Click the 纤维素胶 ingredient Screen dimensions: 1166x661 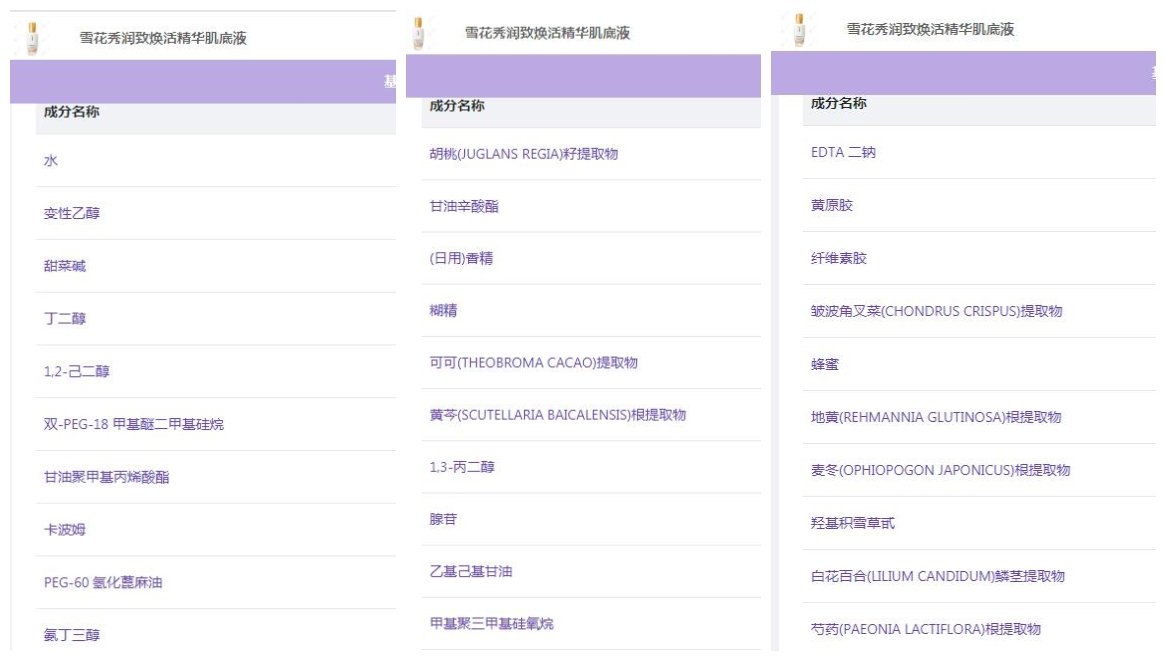click(x=839, y=259)
